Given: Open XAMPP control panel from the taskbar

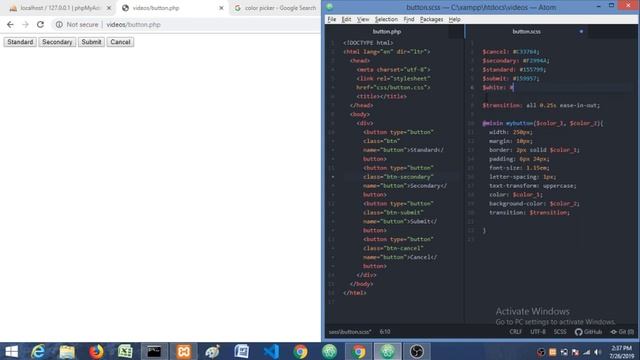Looking at the screenshot, I should coord(184,351).
